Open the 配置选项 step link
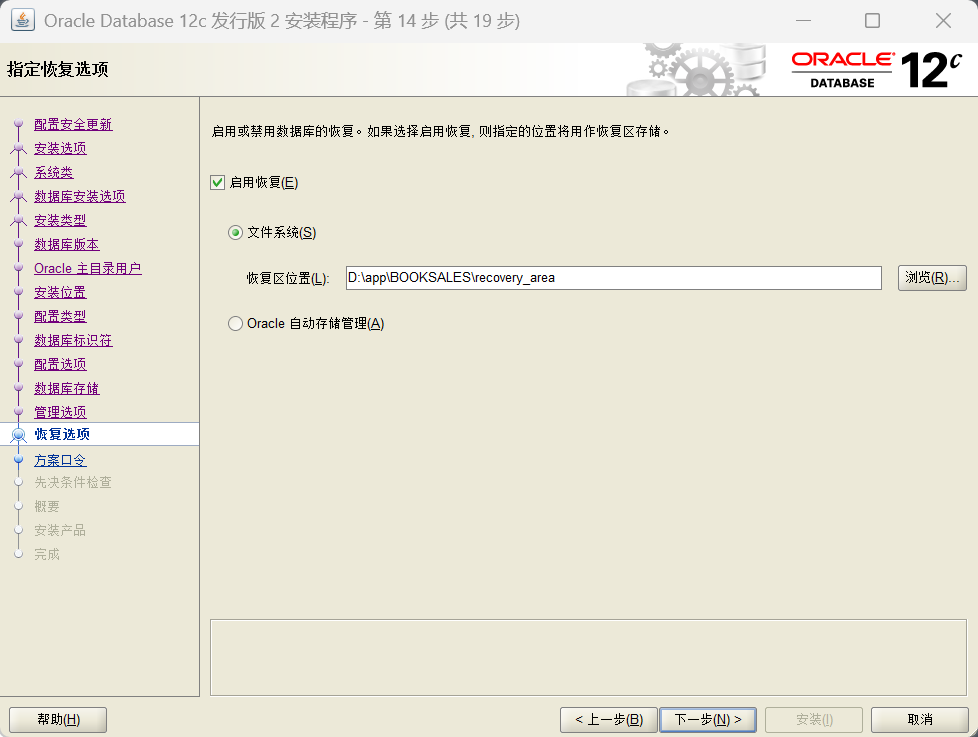 [60, 364]
